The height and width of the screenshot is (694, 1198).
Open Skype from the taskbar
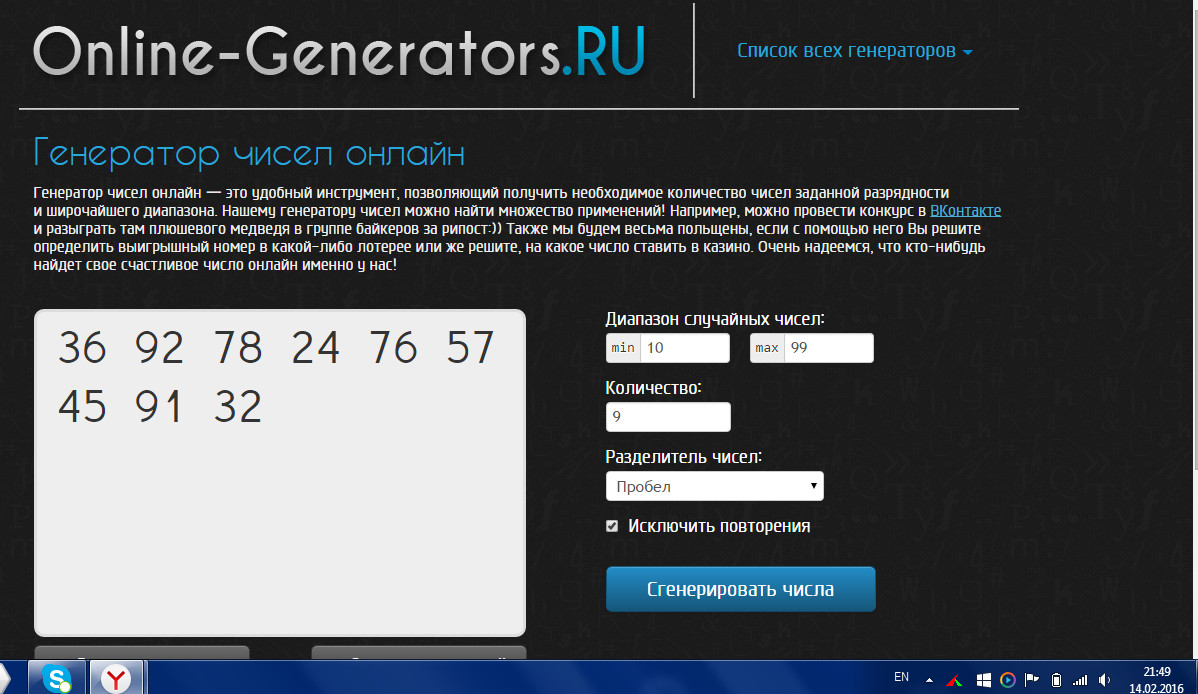(57, 679)
